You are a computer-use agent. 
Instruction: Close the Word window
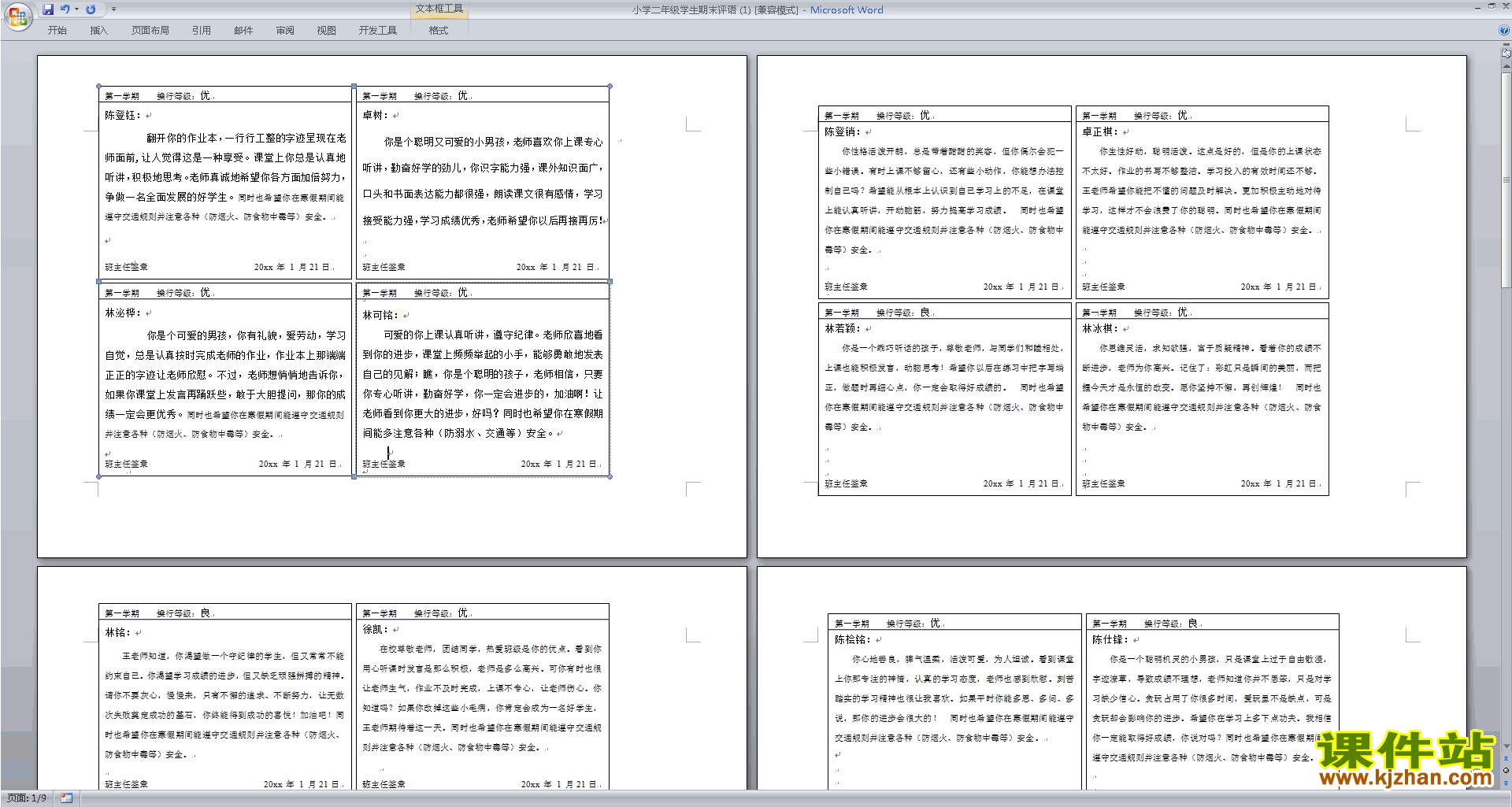pos(1505,6)
